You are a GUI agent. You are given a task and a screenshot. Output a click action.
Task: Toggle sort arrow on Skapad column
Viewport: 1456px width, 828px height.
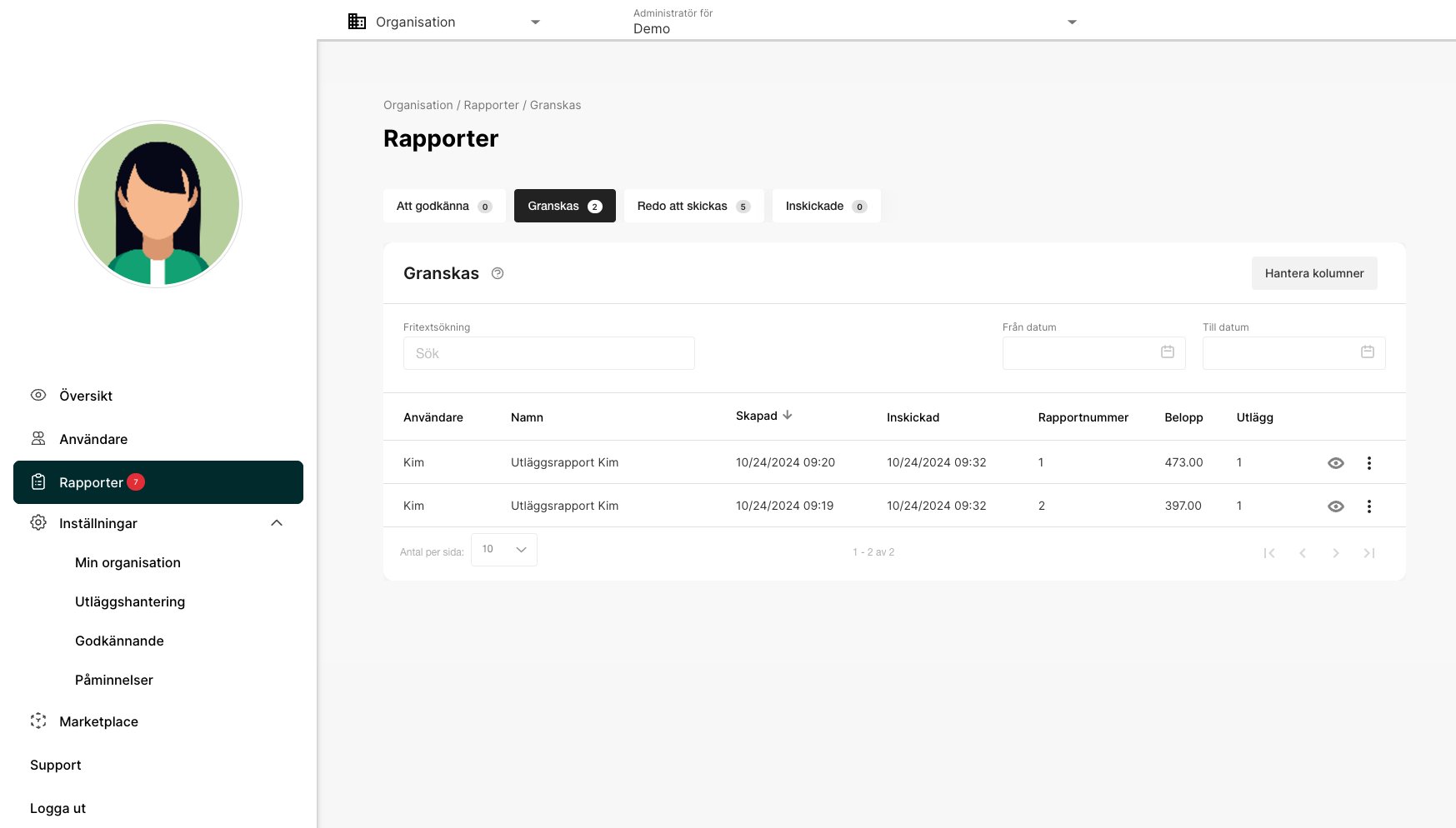pyautogui.click(x=788, y=415)
